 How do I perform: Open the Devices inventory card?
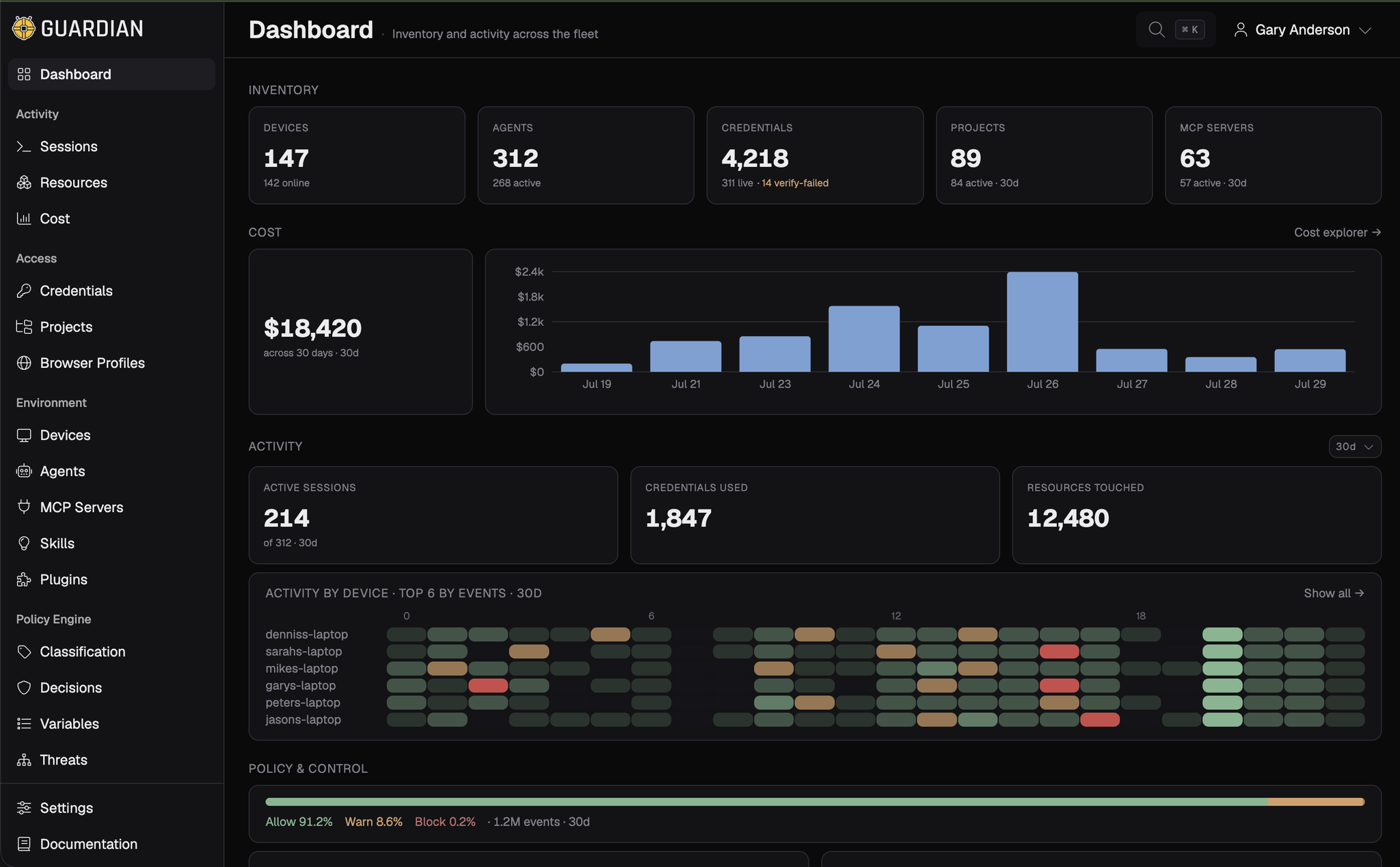point(357,155)
